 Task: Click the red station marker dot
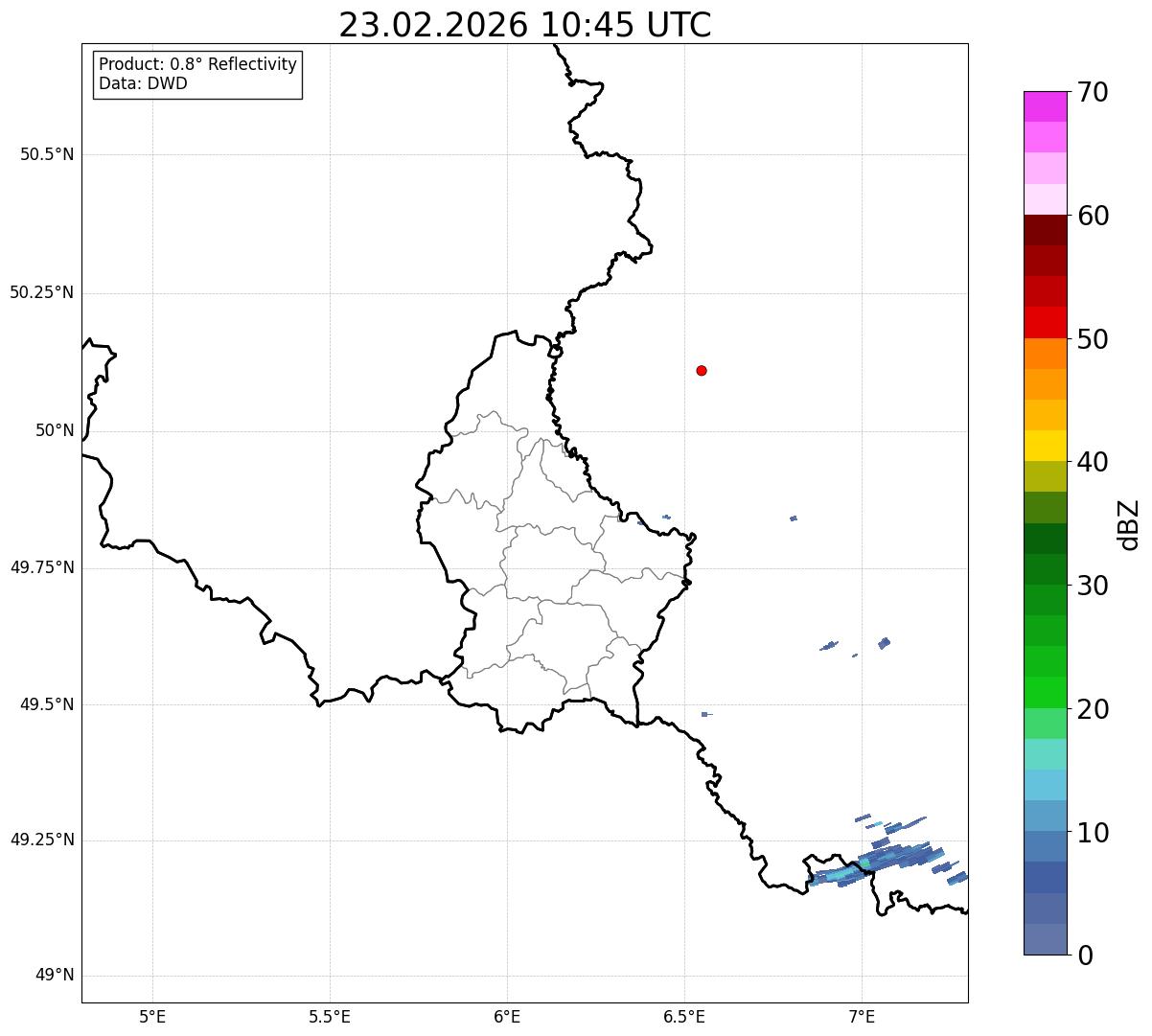pyautogui.click(x=702, y=371)
